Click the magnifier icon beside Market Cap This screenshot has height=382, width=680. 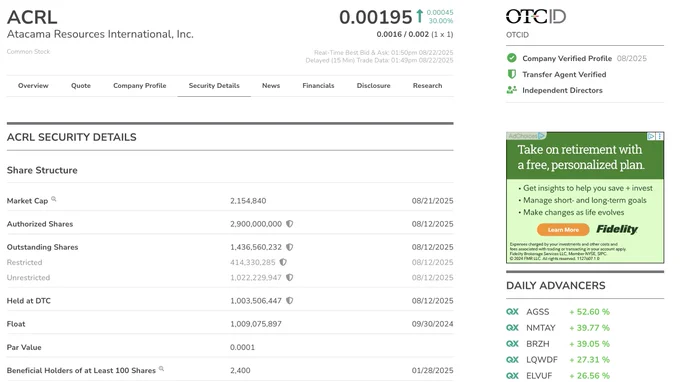(x=54, y=199)
